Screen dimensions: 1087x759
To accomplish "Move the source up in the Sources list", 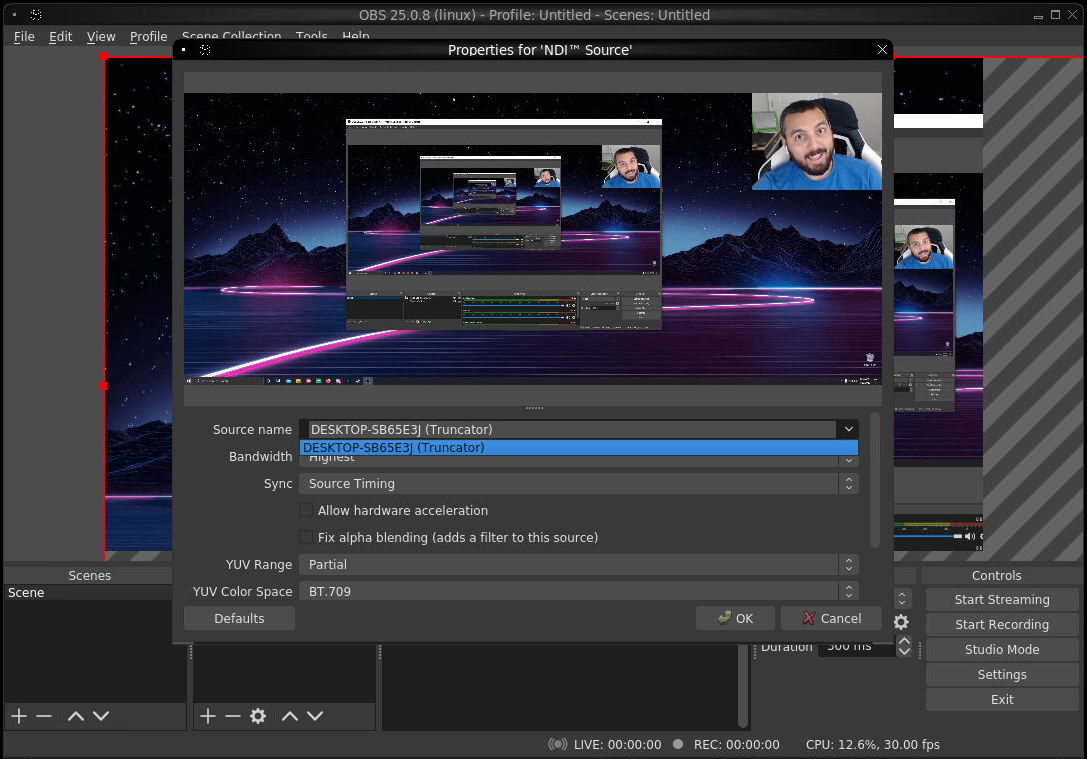I will tap(290, 716).
